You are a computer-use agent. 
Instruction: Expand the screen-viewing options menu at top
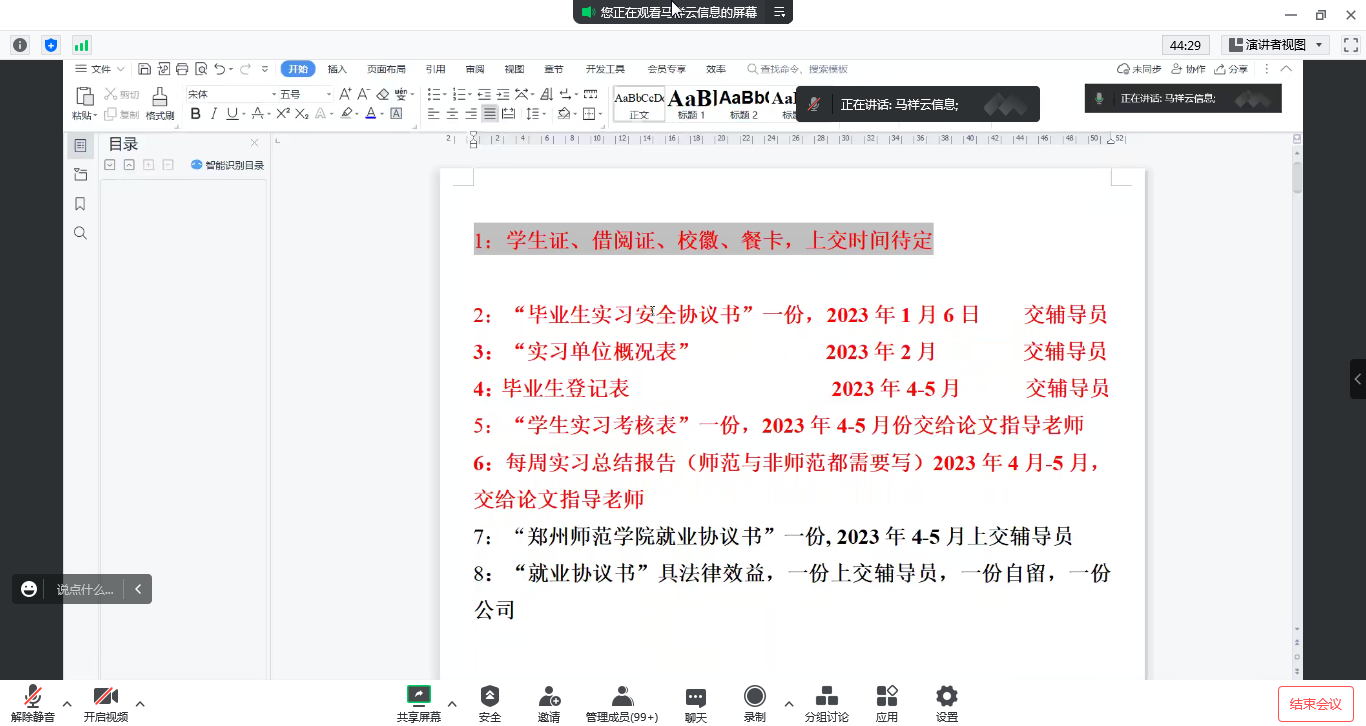(x=779, y=12)
